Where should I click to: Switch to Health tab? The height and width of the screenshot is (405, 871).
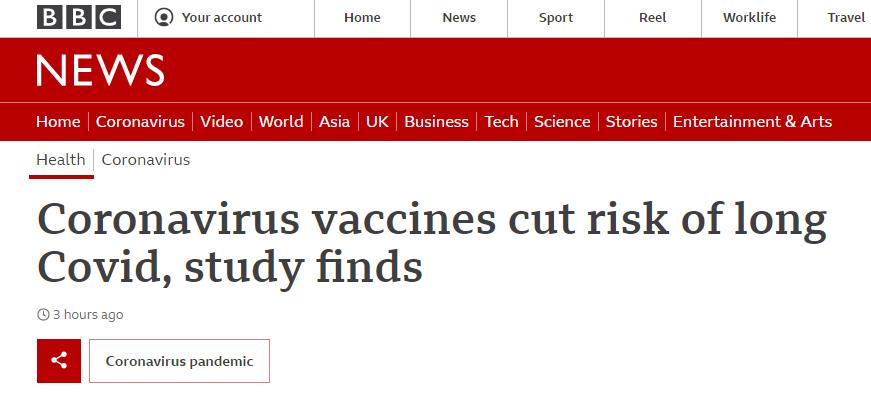61,160
